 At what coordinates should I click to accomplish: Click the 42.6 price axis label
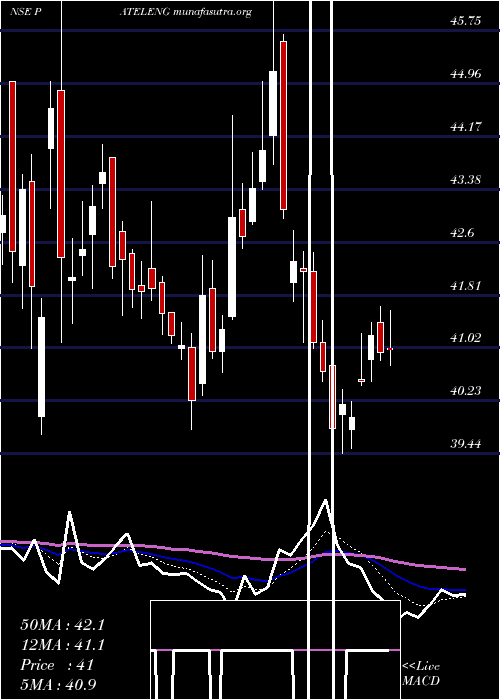pyautogui.click(x=462, y=233)
